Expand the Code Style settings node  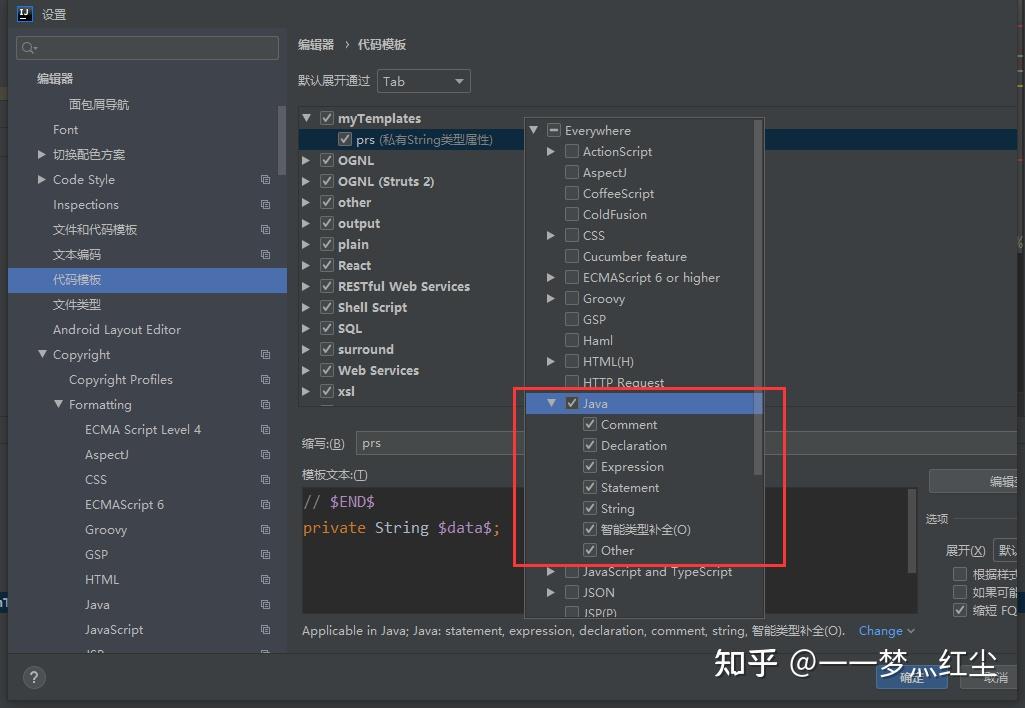coord(42,179)
